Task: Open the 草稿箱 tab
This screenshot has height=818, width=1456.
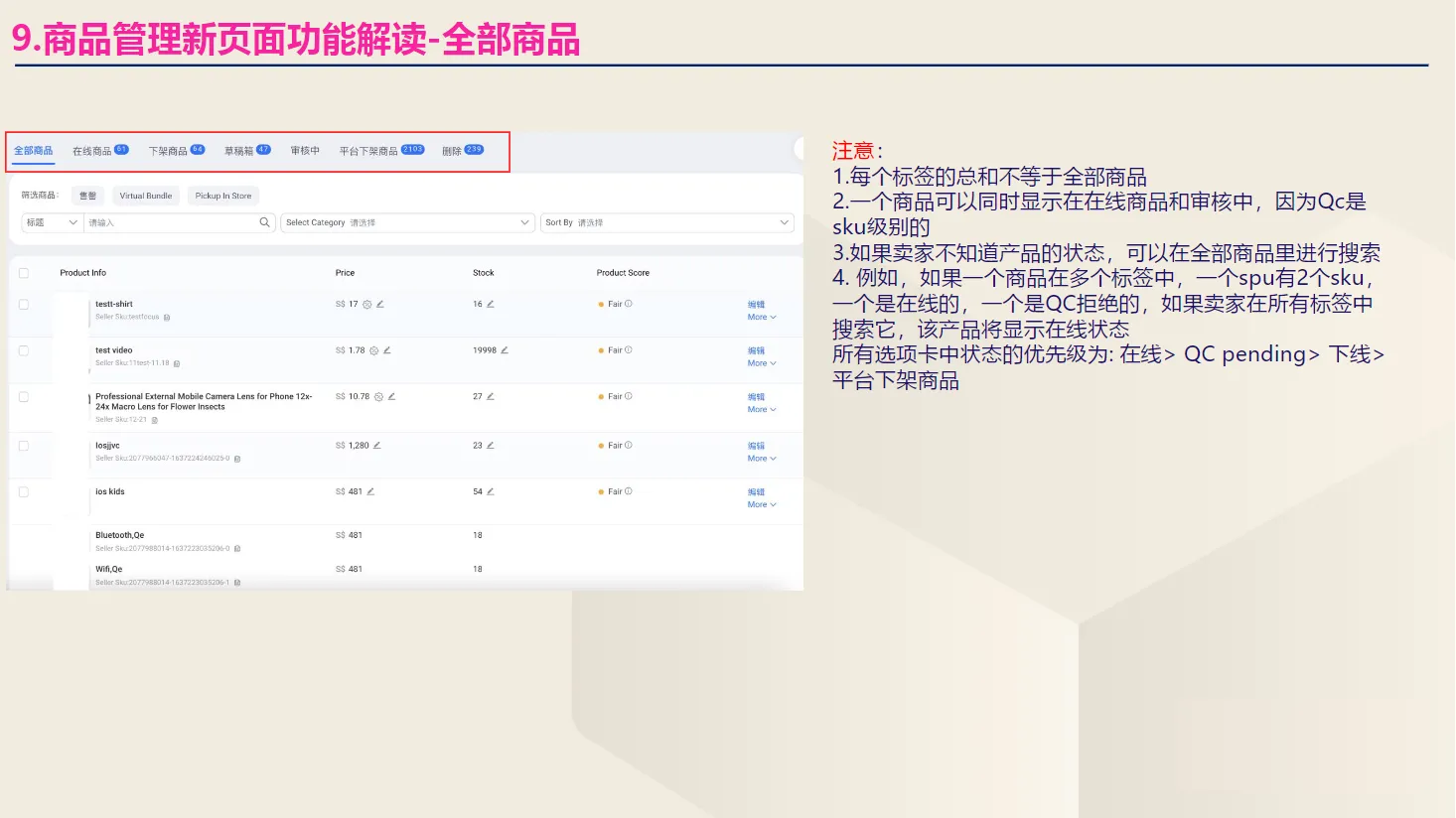Action: 241,150
